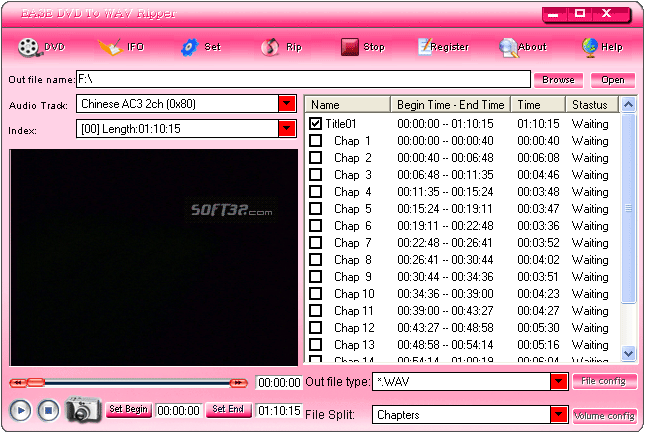The width and height of the screenshot is (646, 433).
Task: Check the Chap 1 checkbox
Action: point(316,140)
